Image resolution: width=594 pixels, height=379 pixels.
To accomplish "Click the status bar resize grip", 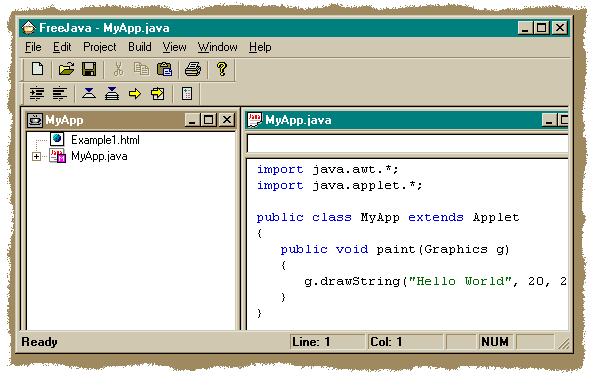I will 563,343.
